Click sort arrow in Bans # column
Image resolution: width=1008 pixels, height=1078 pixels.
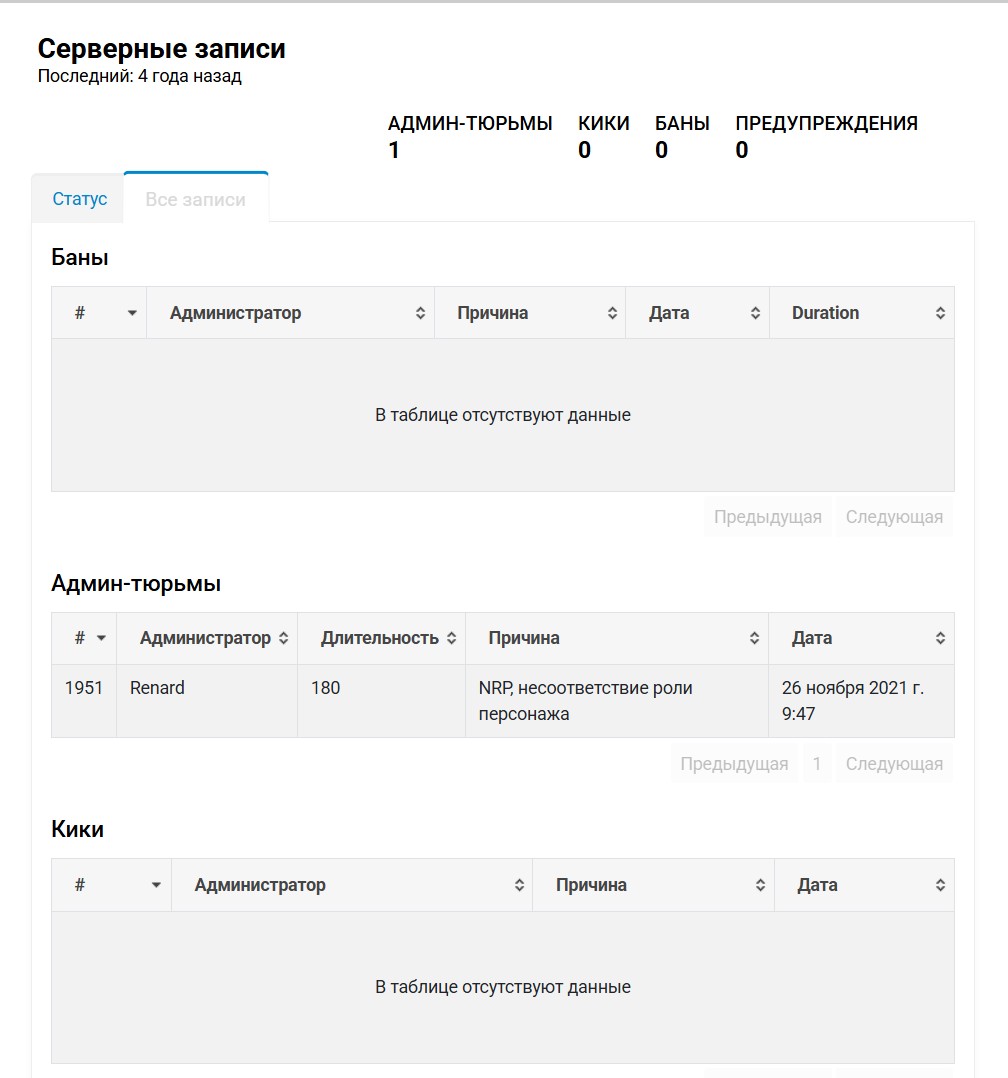click(x=132, y=314)
